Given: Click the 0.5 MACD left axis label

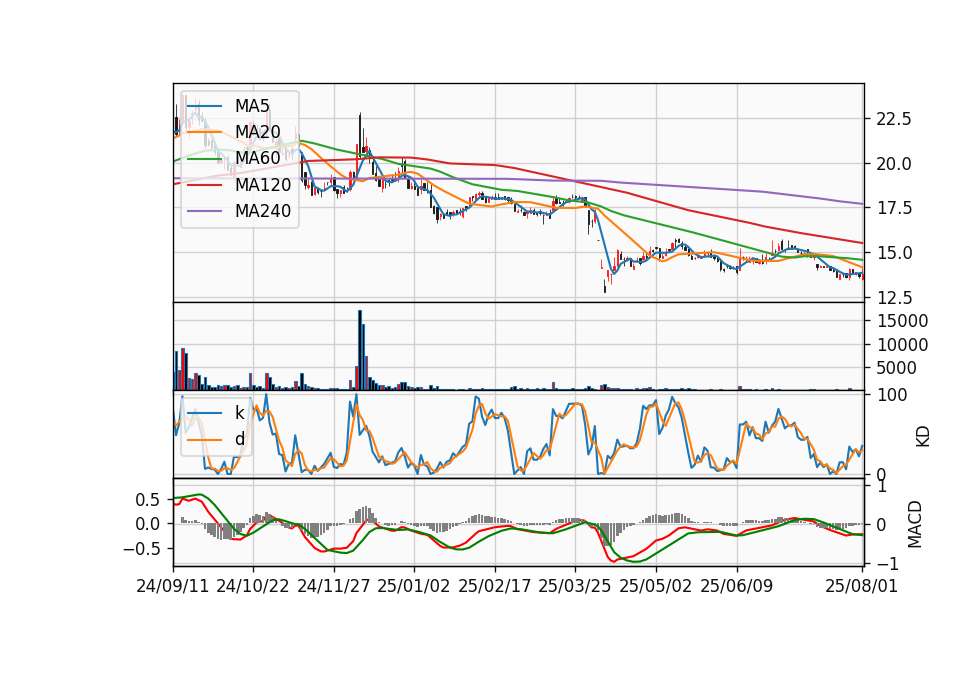Looking at the screenshot, I should 148,500.
